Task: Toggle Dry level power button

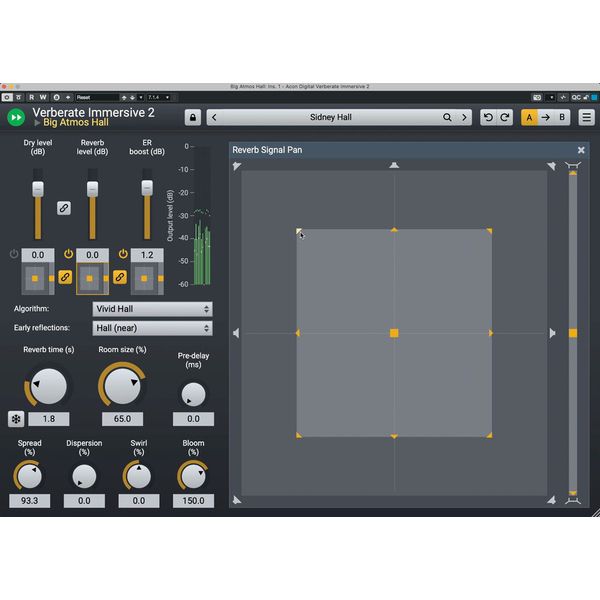Action: (14, 254)
